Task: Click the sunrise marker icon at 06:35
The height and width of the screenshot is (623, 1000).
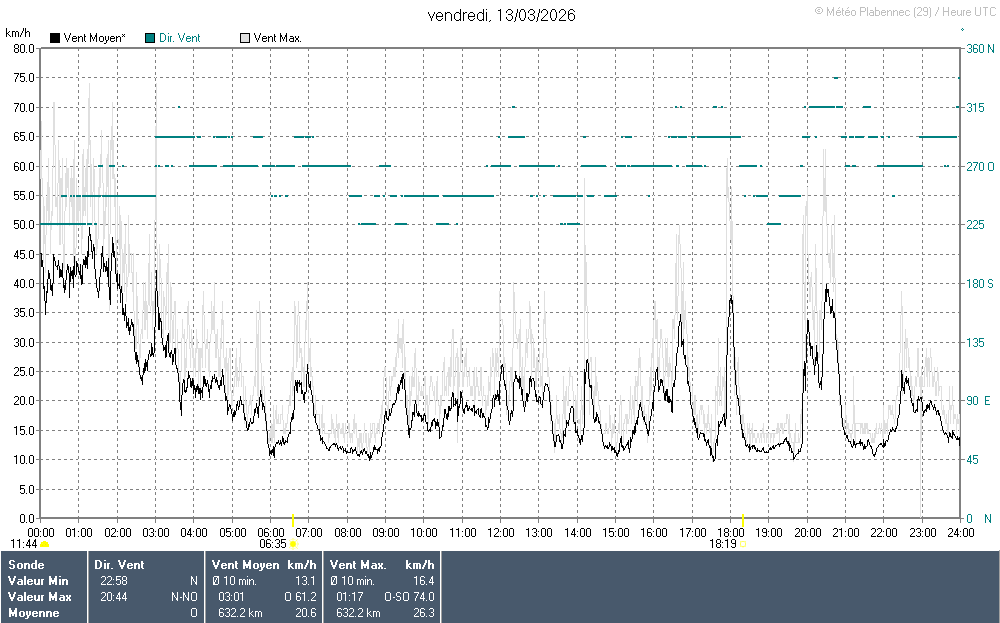Action: coord(293,544)
